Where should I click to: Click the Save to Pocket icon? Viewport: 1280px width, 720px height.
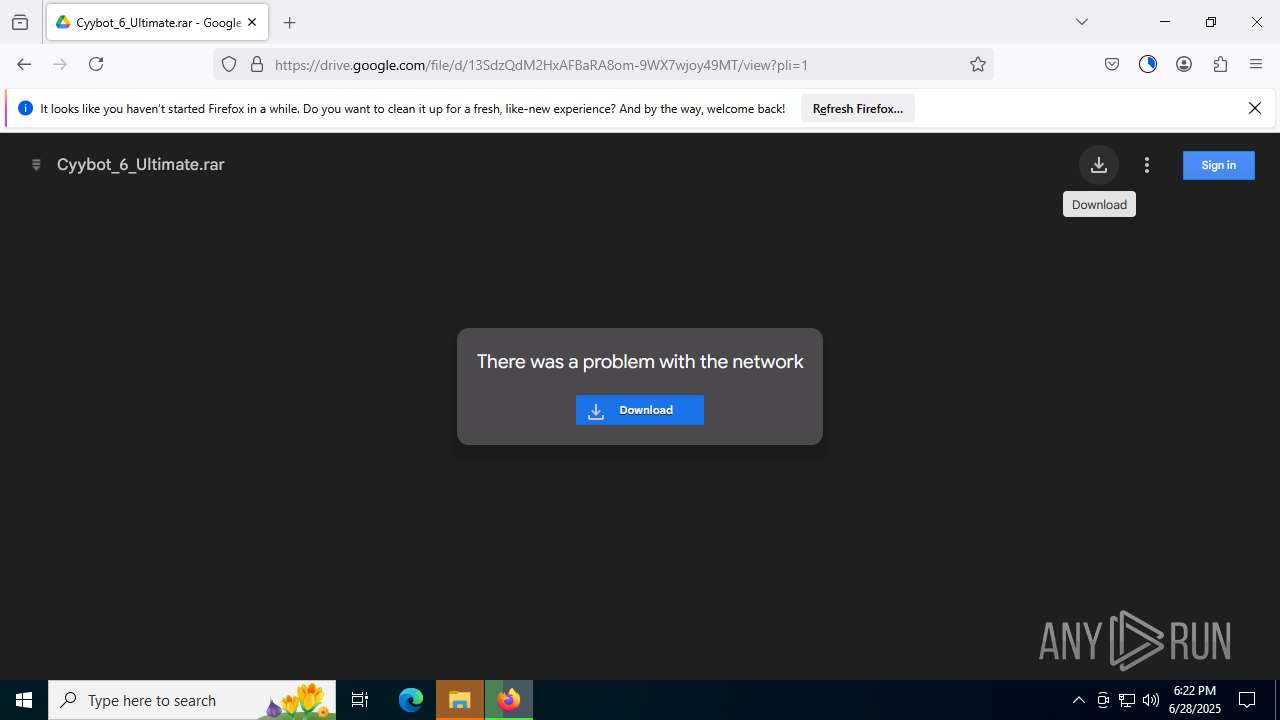(1112, 64)
